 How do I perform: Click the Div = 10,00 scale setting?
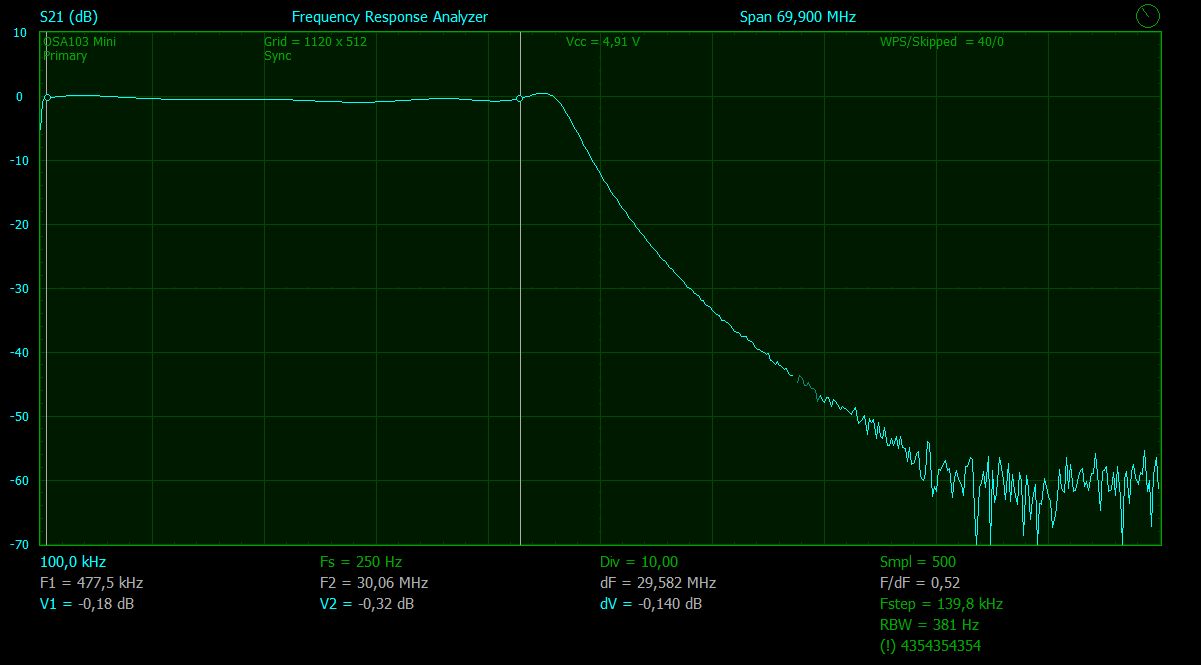638,562
